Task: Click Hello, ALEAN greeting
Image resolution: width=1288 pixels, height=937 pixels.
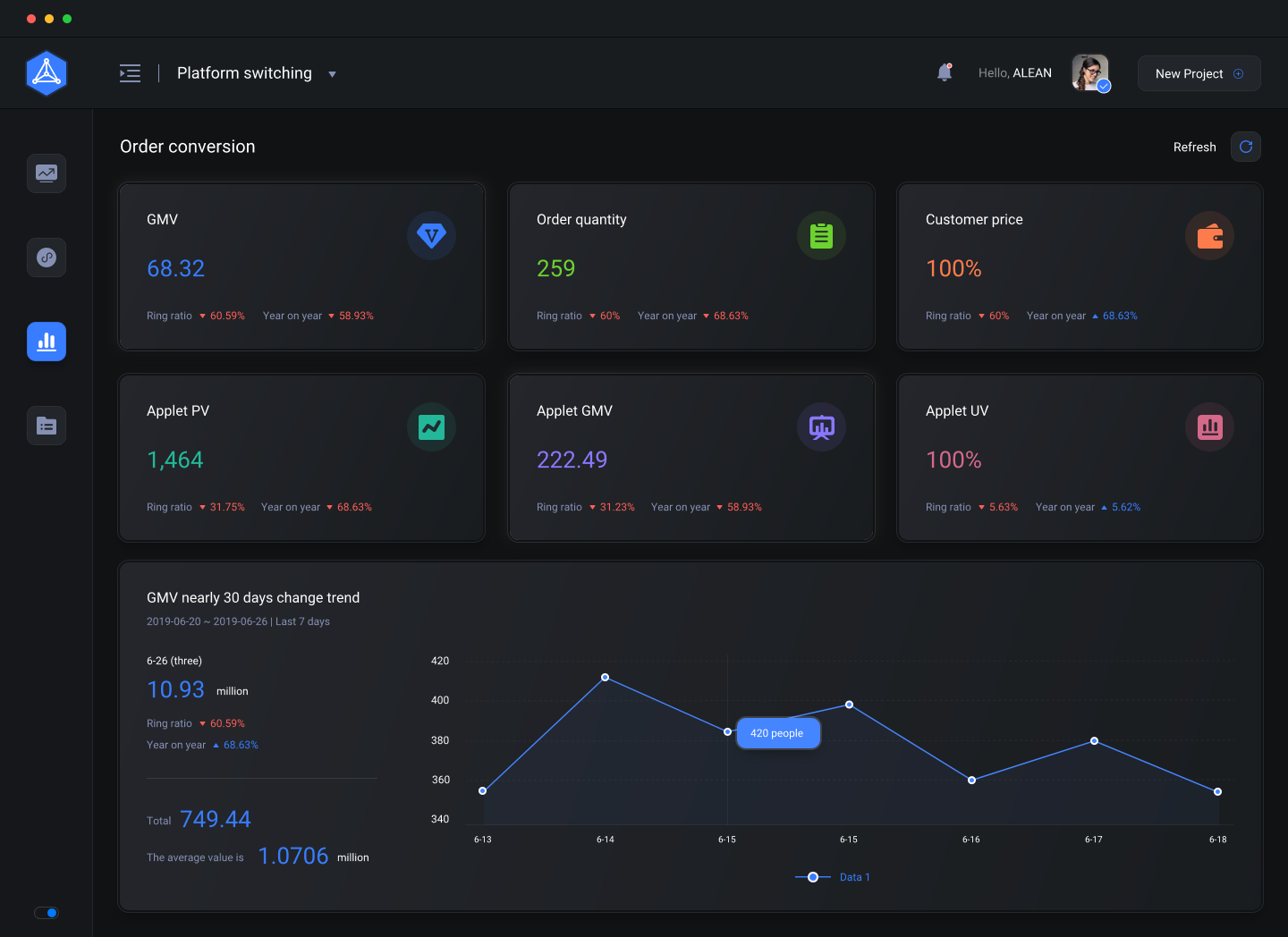Action: click(1014, 73)
